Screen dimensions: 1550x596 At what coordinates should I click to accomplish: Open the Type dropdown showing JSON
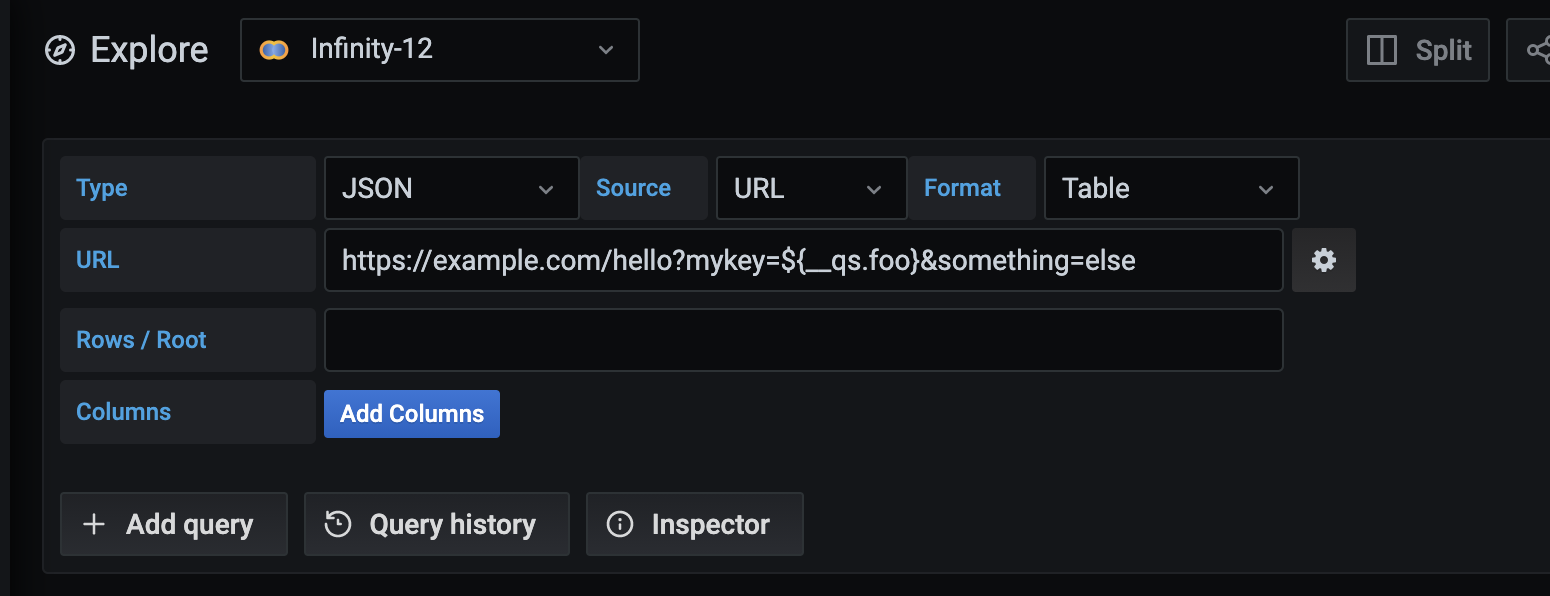pyautogui.click(x=451, y=188)
